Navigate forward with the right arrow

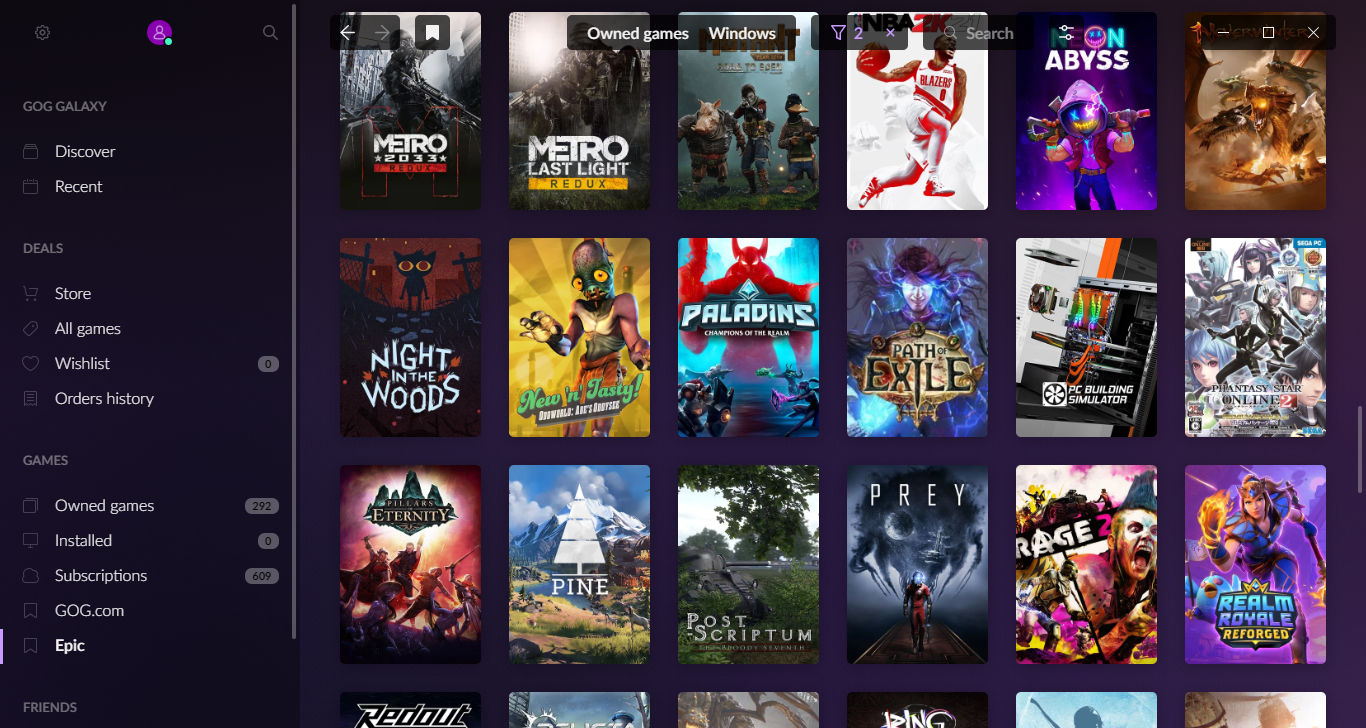382,33
